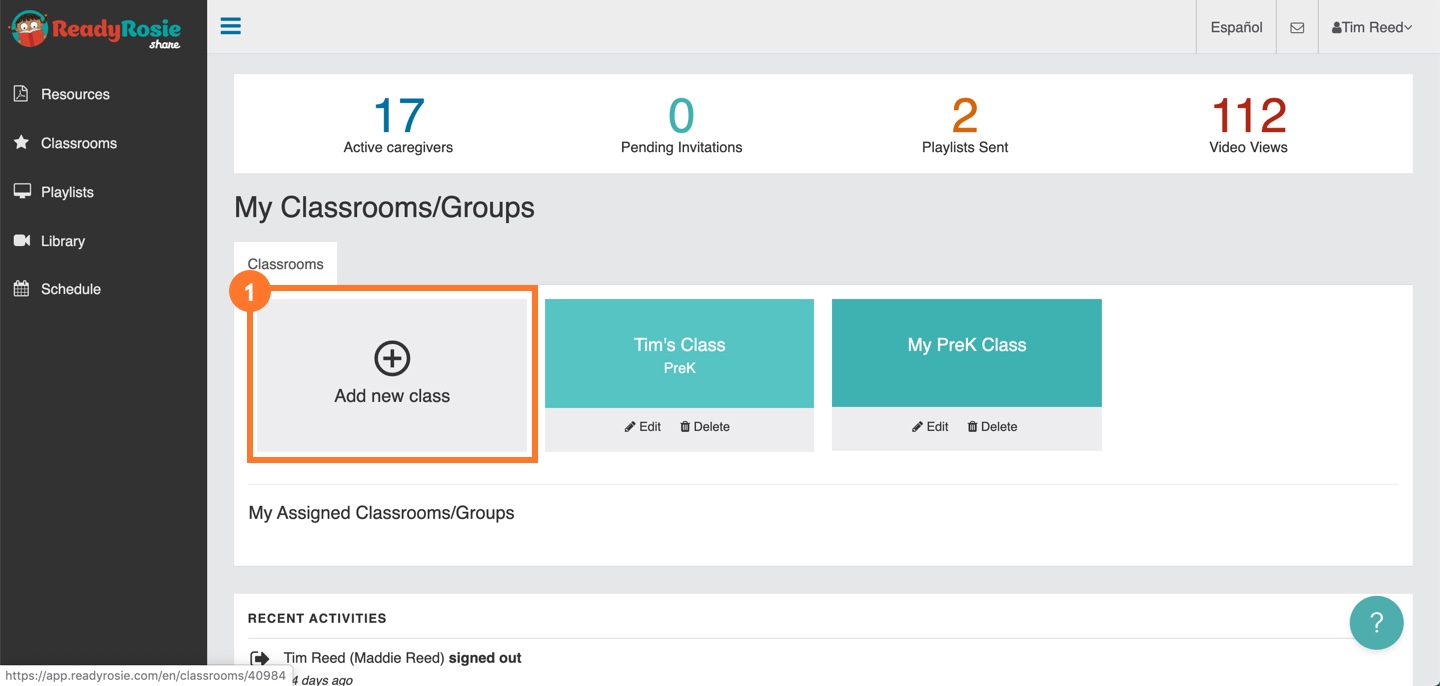Select the Classrooms tab
The image size is (1440, 686).
(285, 263)
